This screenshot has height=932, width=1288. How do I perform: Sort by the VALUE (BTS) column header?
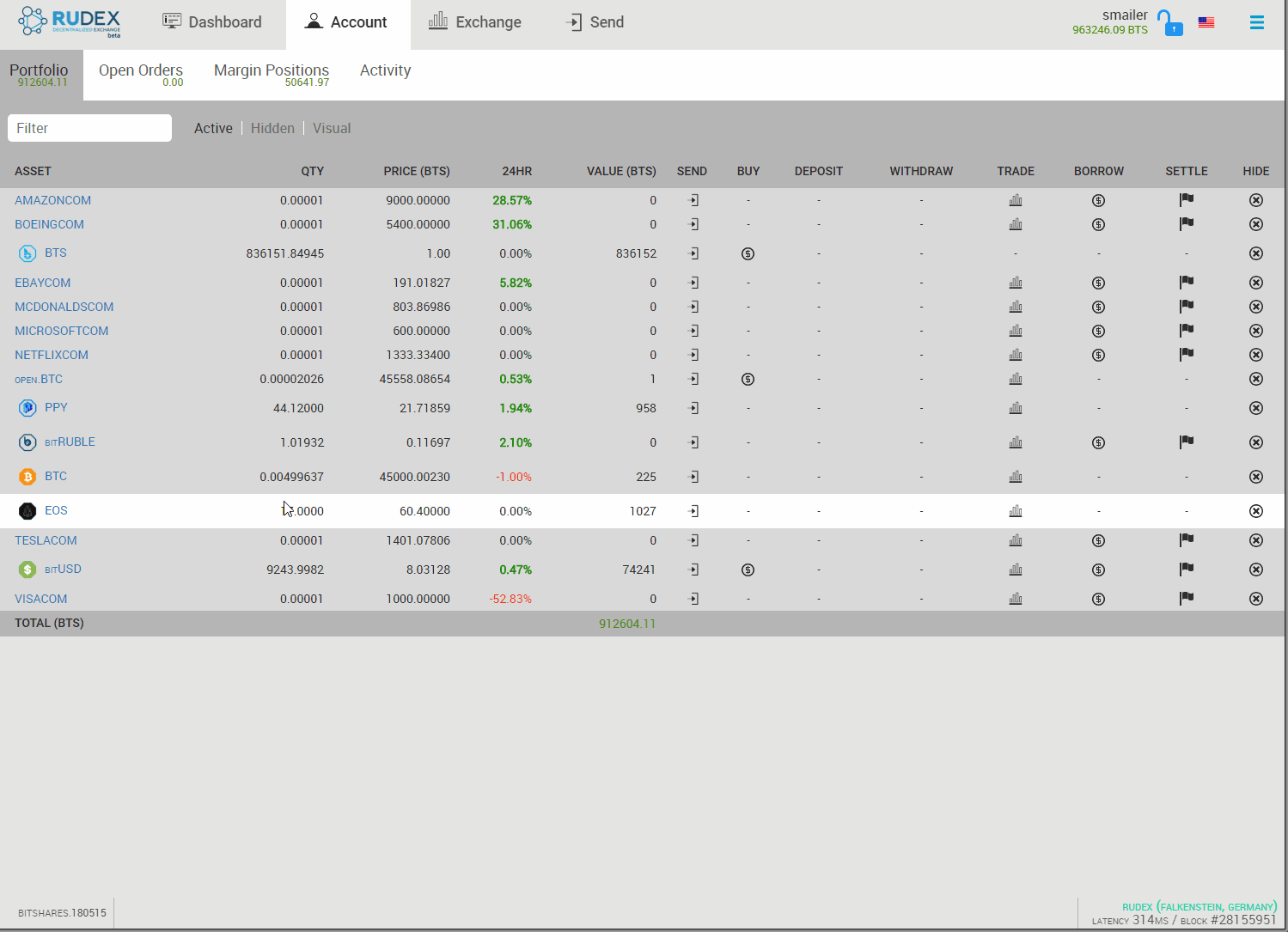[x=621, y=171]
